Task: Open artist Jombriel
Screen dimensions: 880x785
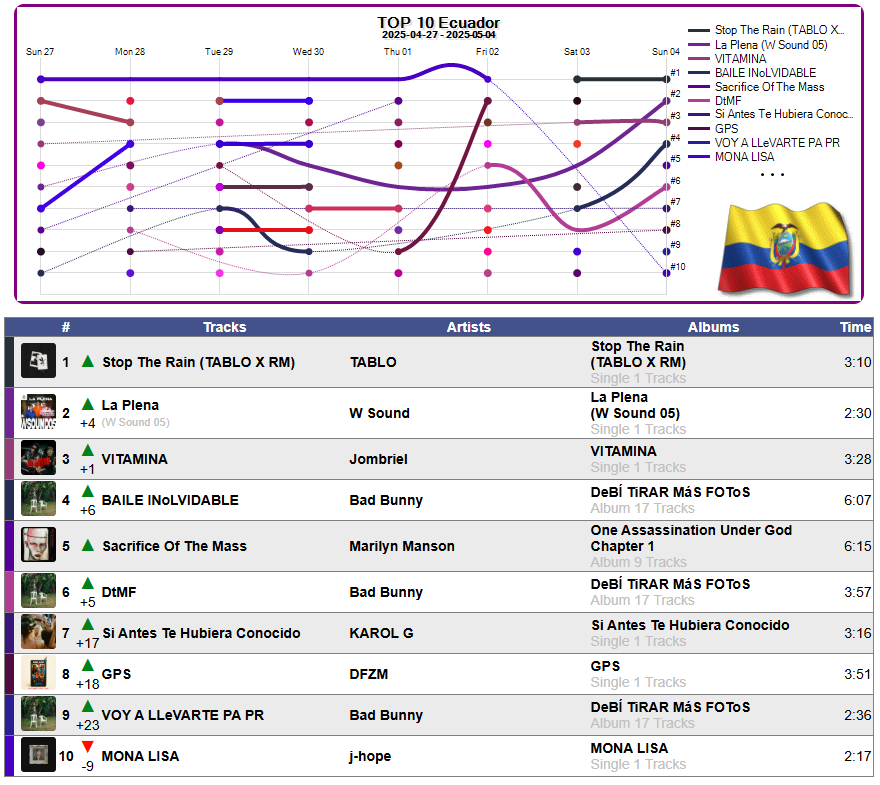Action: pyautogui.click(x=379, y=460)
